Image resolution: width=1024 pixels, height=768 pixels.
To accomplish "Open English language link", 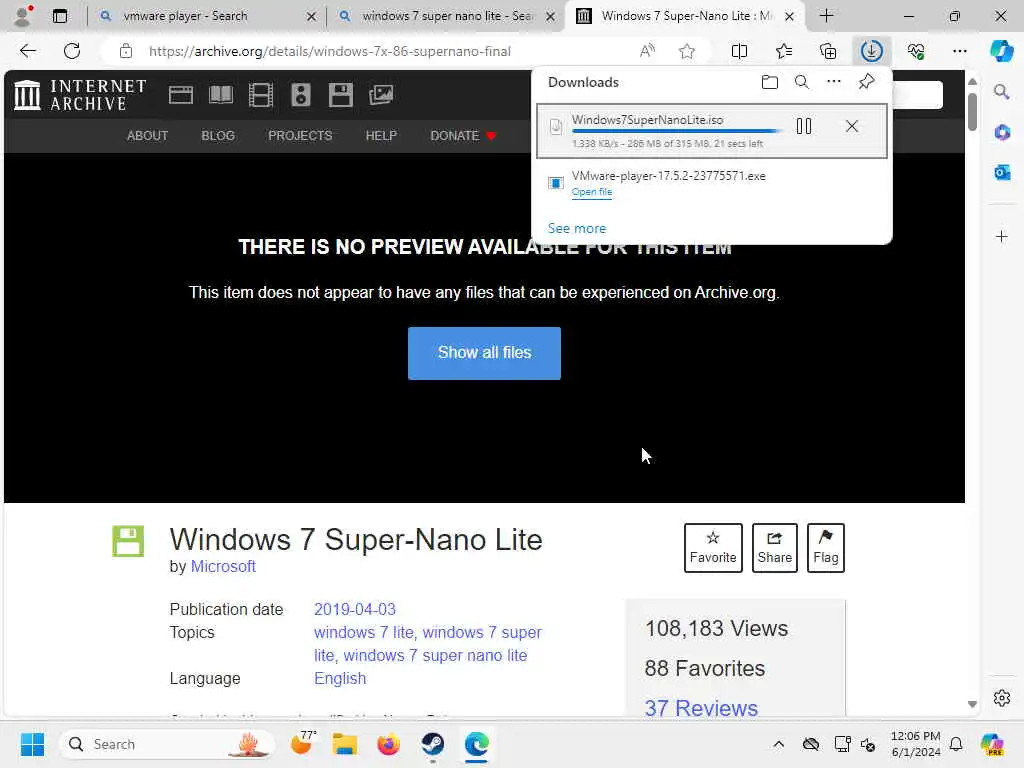I will (x=340, y=679).
